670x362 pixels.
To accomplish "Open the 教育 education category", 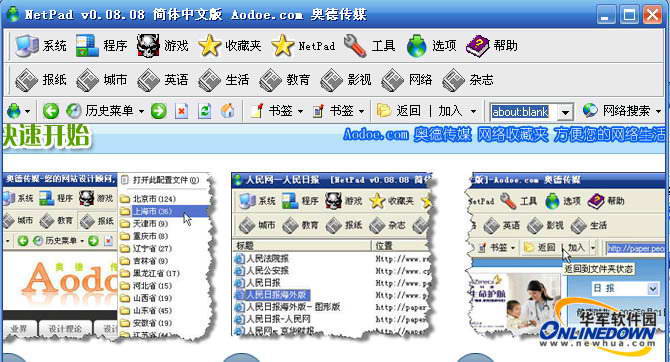I will point(285,80).
